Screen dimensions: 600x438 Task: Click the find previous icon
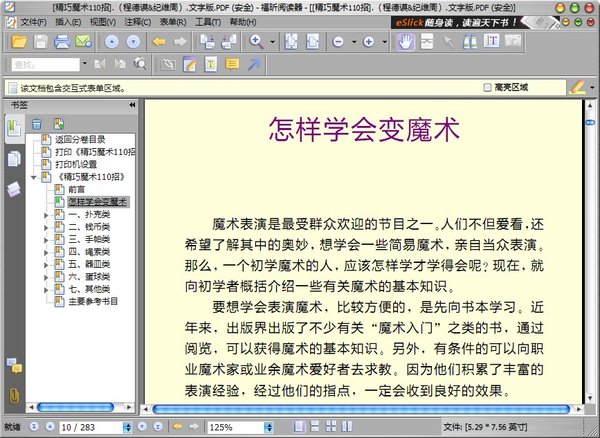click(99, 64)
